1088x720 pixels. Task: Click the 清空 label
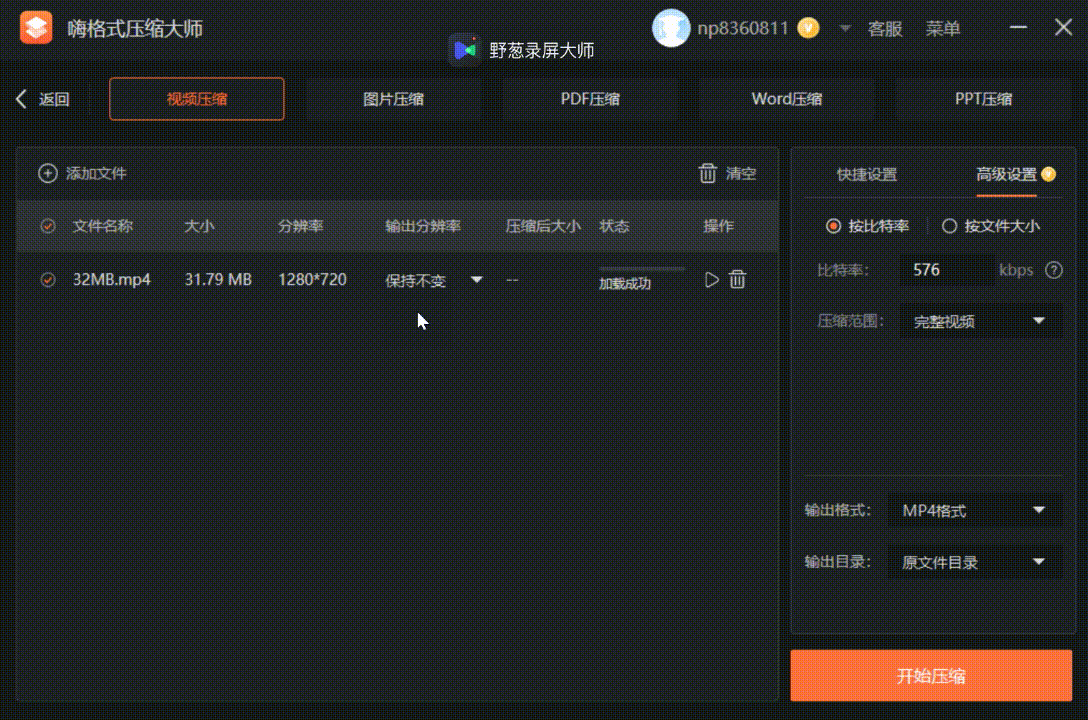pos(740,173)
